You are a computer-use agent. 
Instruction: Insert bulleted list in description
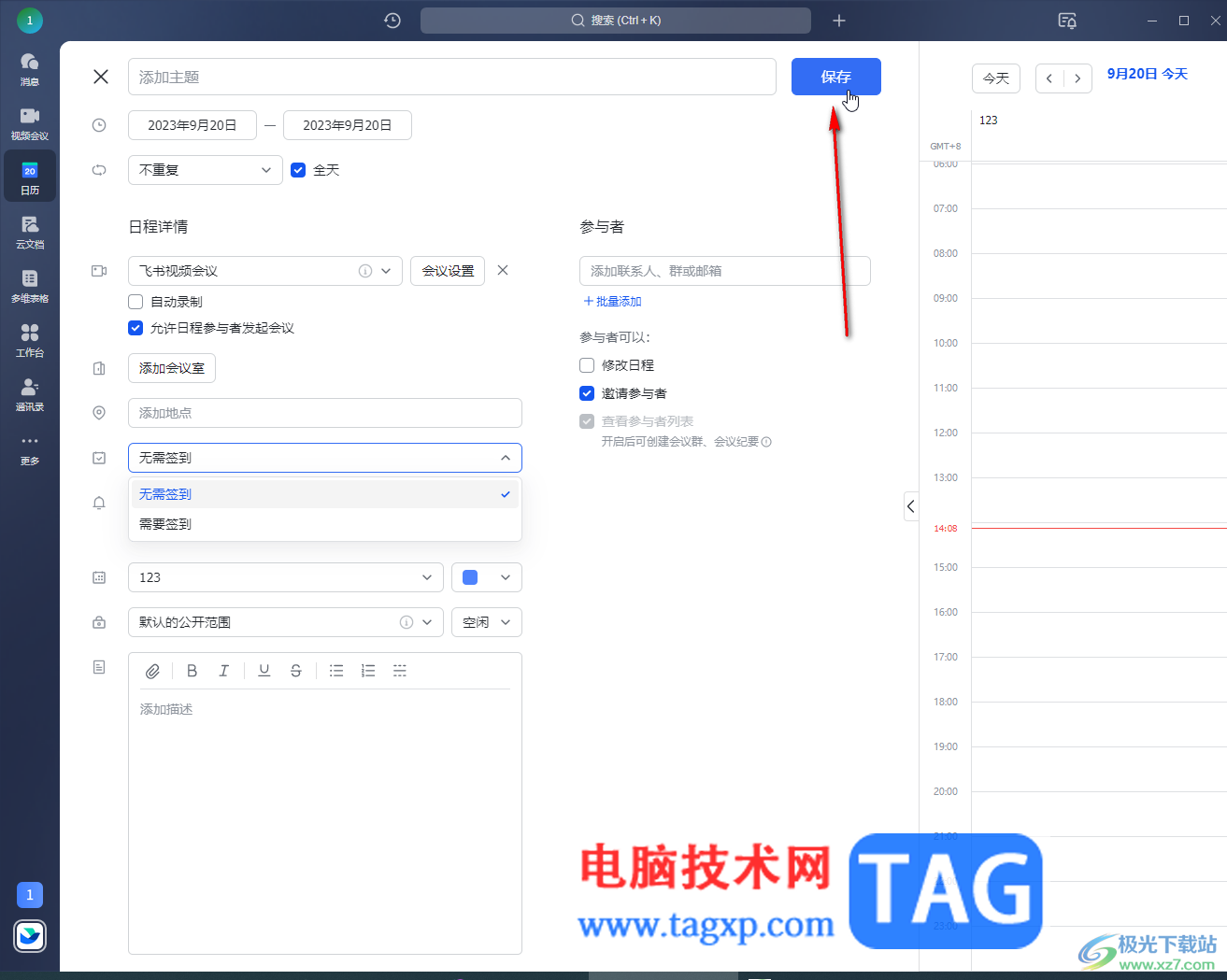point(336,671)
